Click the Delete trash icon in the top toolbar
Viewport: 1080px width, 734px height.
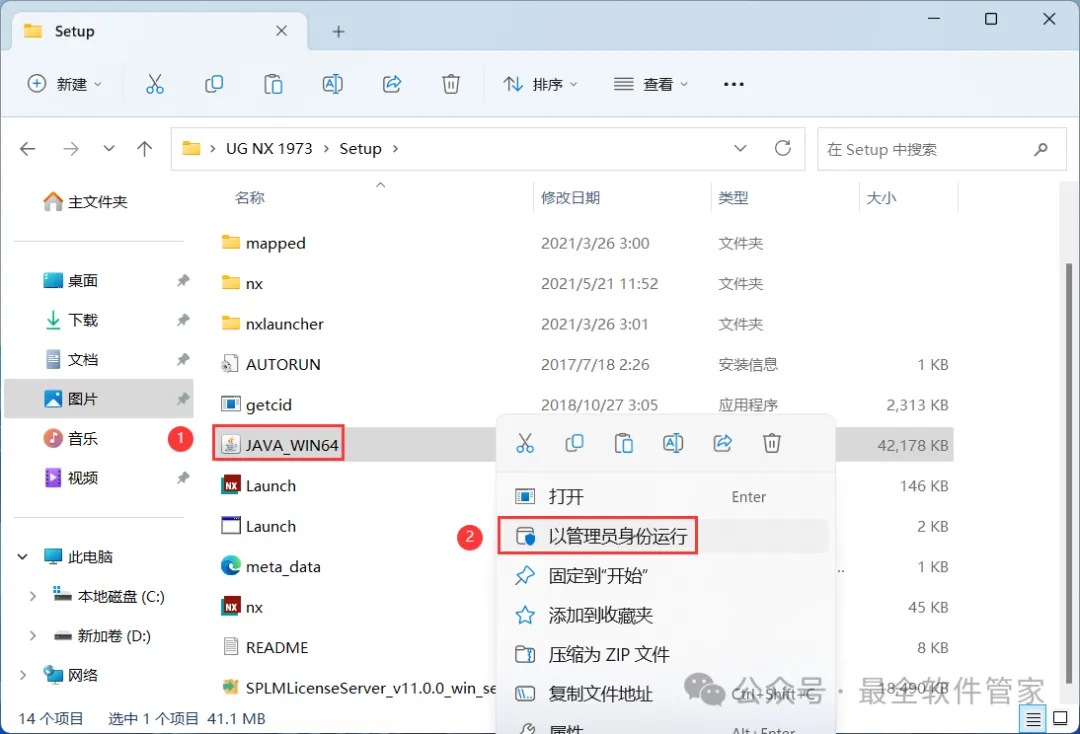450,84
